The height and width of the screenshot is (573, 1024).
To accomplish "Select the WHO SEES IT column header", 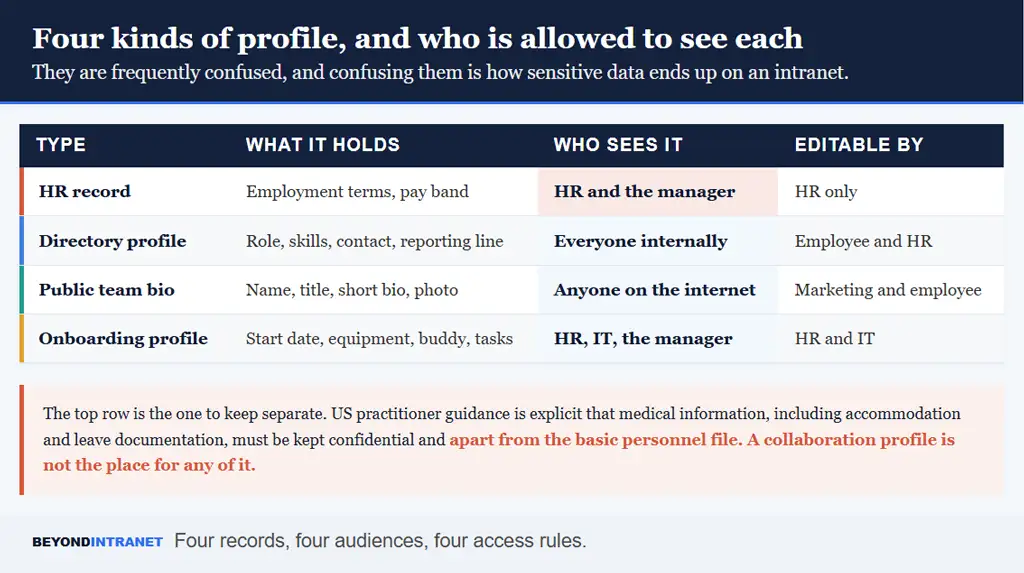I will click(618, 144).
